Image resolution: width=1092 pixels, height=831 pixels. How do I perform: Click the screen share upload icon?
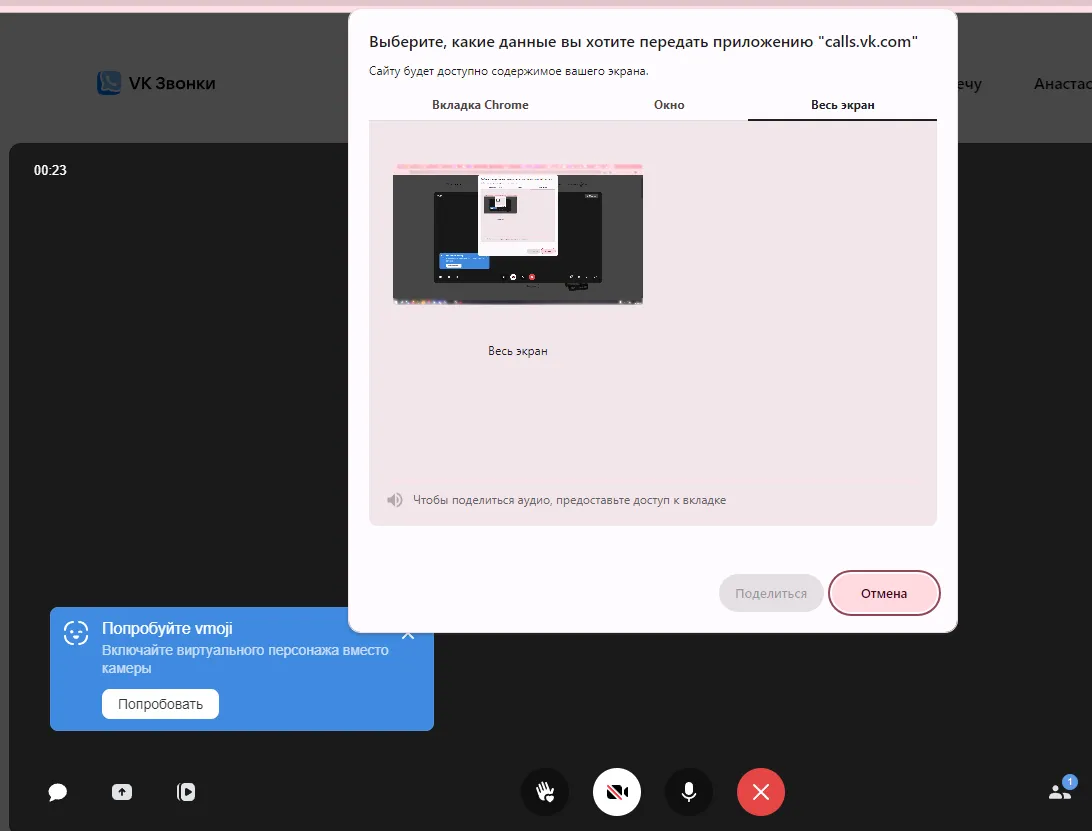pos(122,792)
